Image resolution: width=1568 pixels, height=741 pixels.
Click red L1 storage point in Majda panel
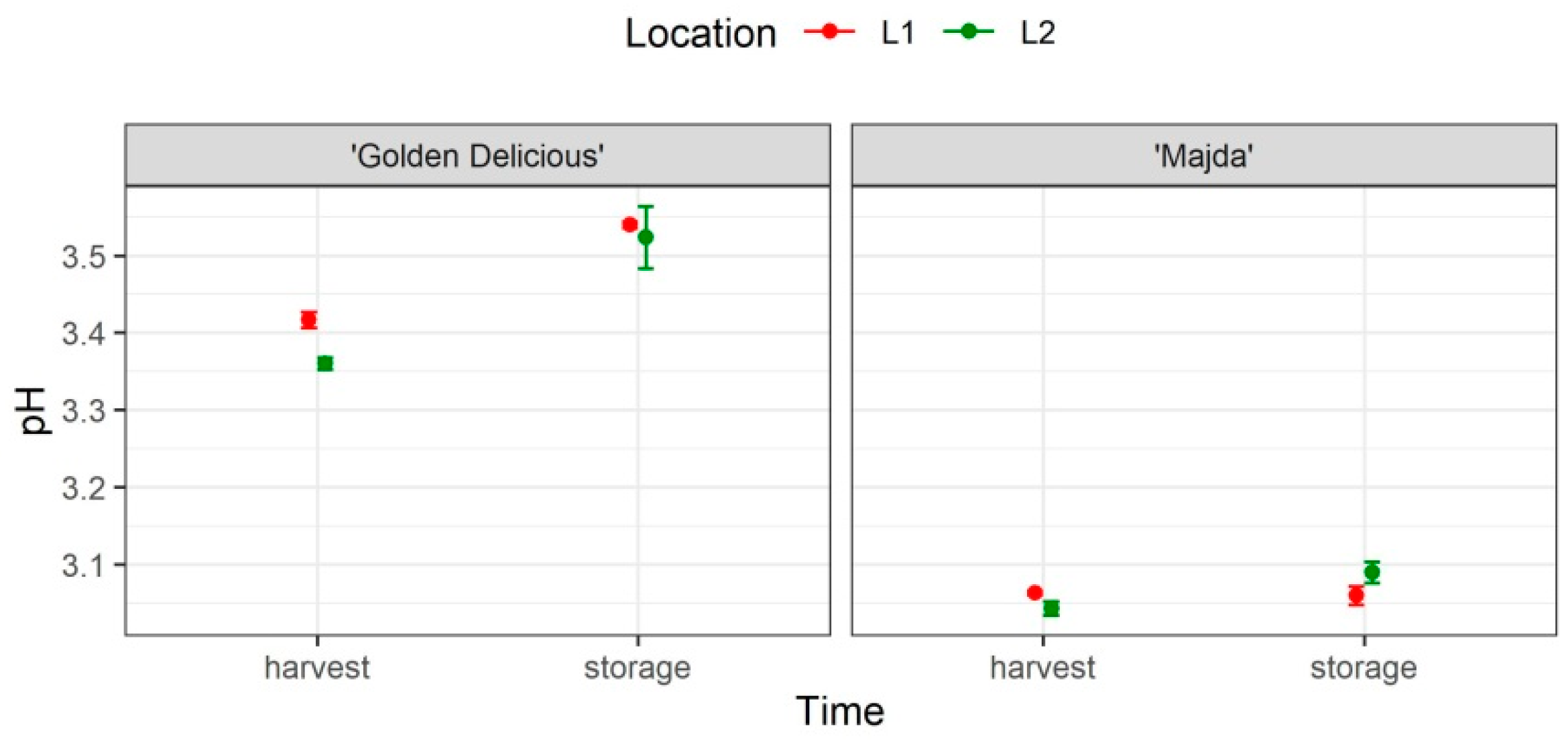pyautogui.click(x=1356, y=595)
